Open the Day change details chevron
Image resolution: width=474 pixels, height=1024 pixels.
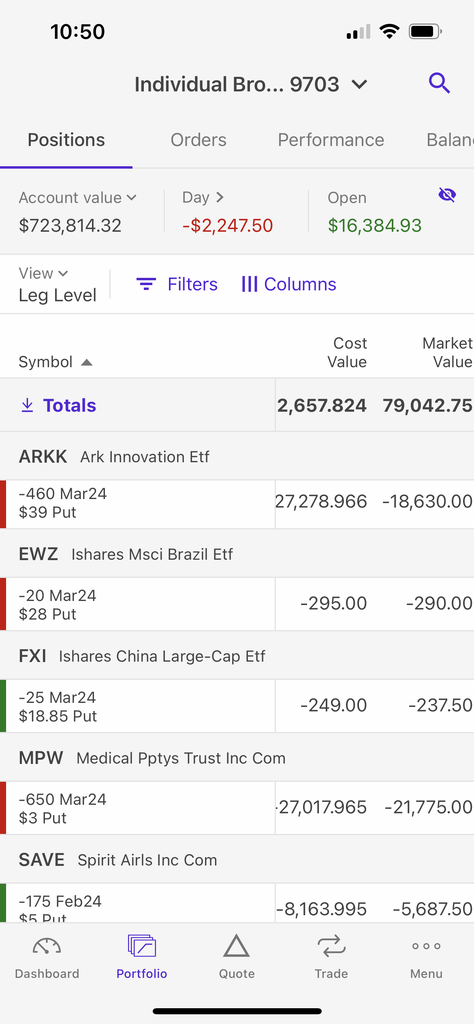(x=219, y=197)
